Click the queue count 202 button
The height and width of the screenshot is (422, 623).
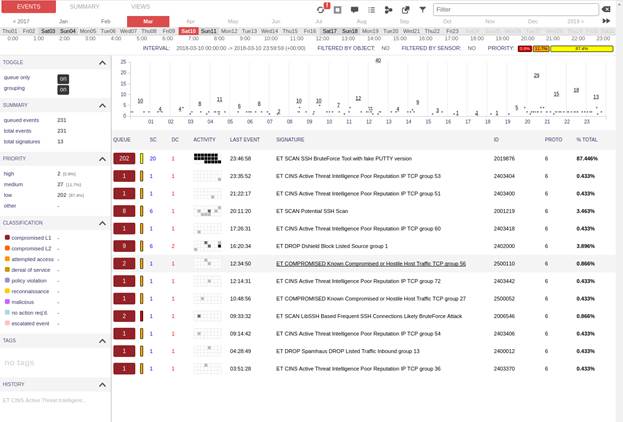[x=124, y=158]
